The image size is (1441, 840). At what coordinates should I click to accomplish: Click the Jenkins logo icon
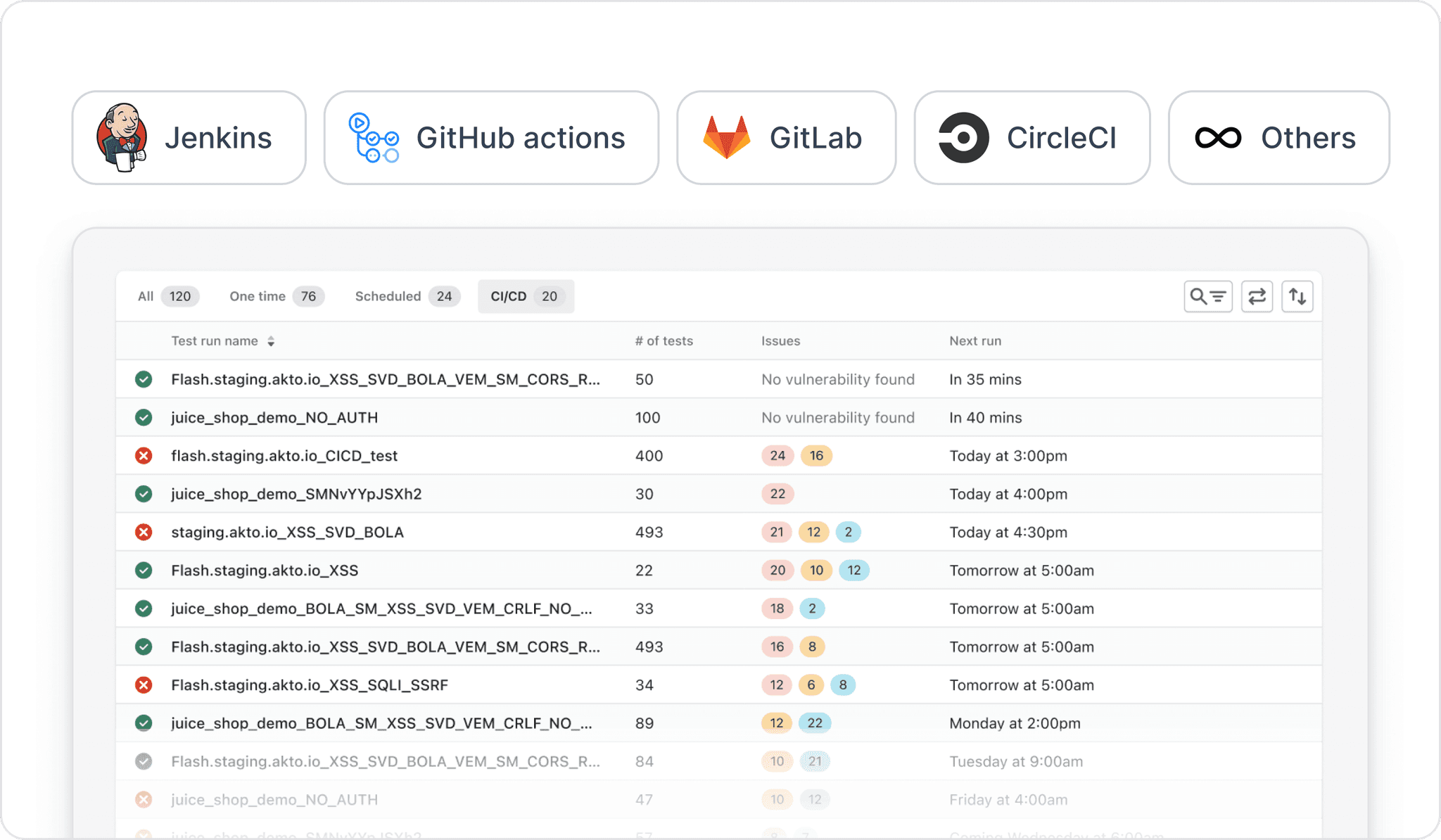click(122, 137)
